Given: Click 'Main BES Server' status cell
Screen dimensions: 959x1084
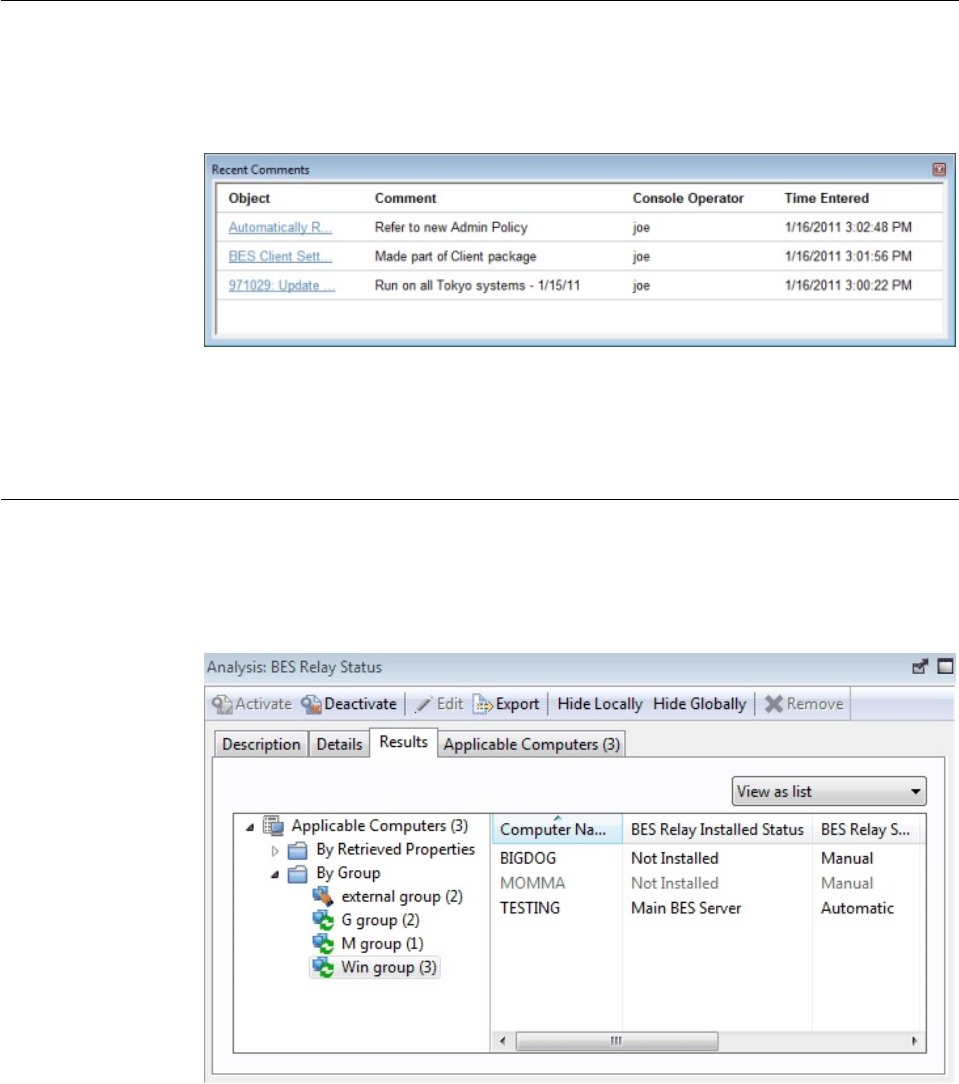Looking at the screenshot, I should pyautogui.click(x=686, y=908).
